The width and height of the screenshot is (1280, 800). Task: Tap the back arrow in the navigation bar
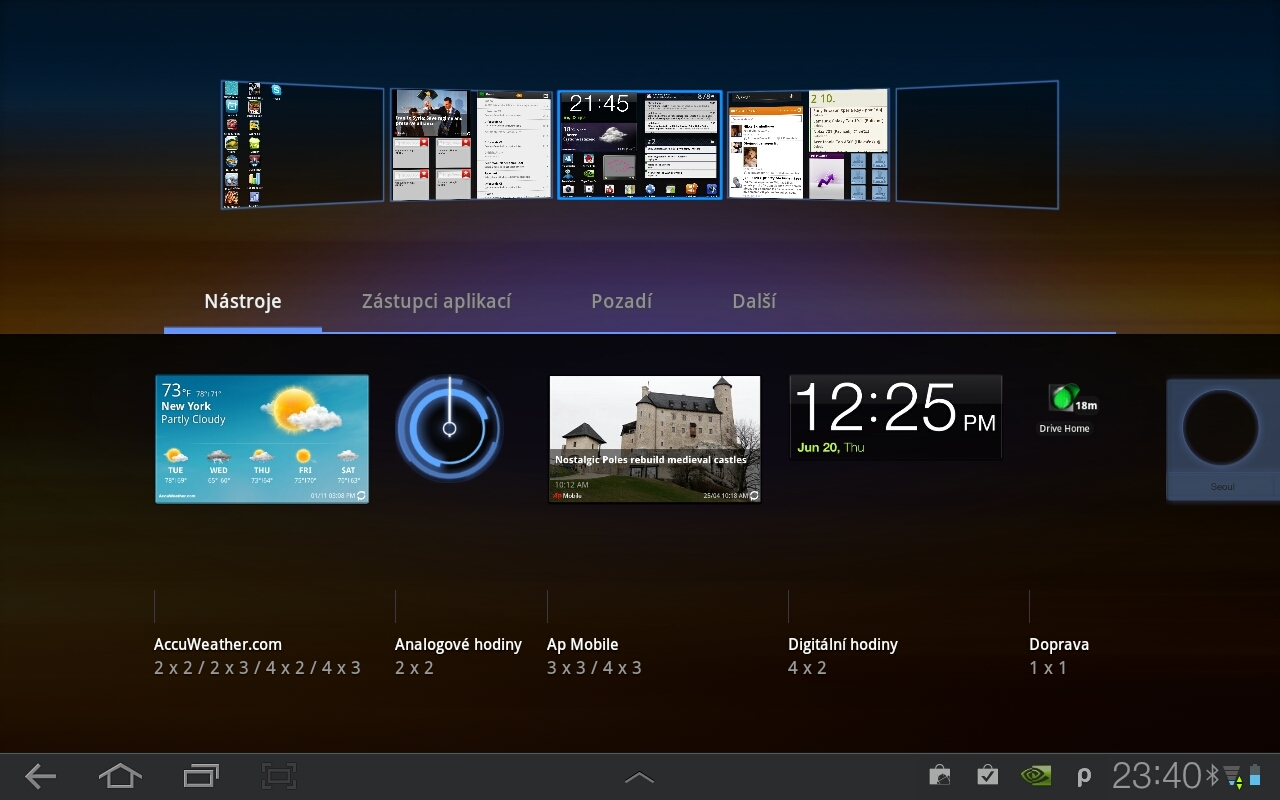(x=40, y=776)
